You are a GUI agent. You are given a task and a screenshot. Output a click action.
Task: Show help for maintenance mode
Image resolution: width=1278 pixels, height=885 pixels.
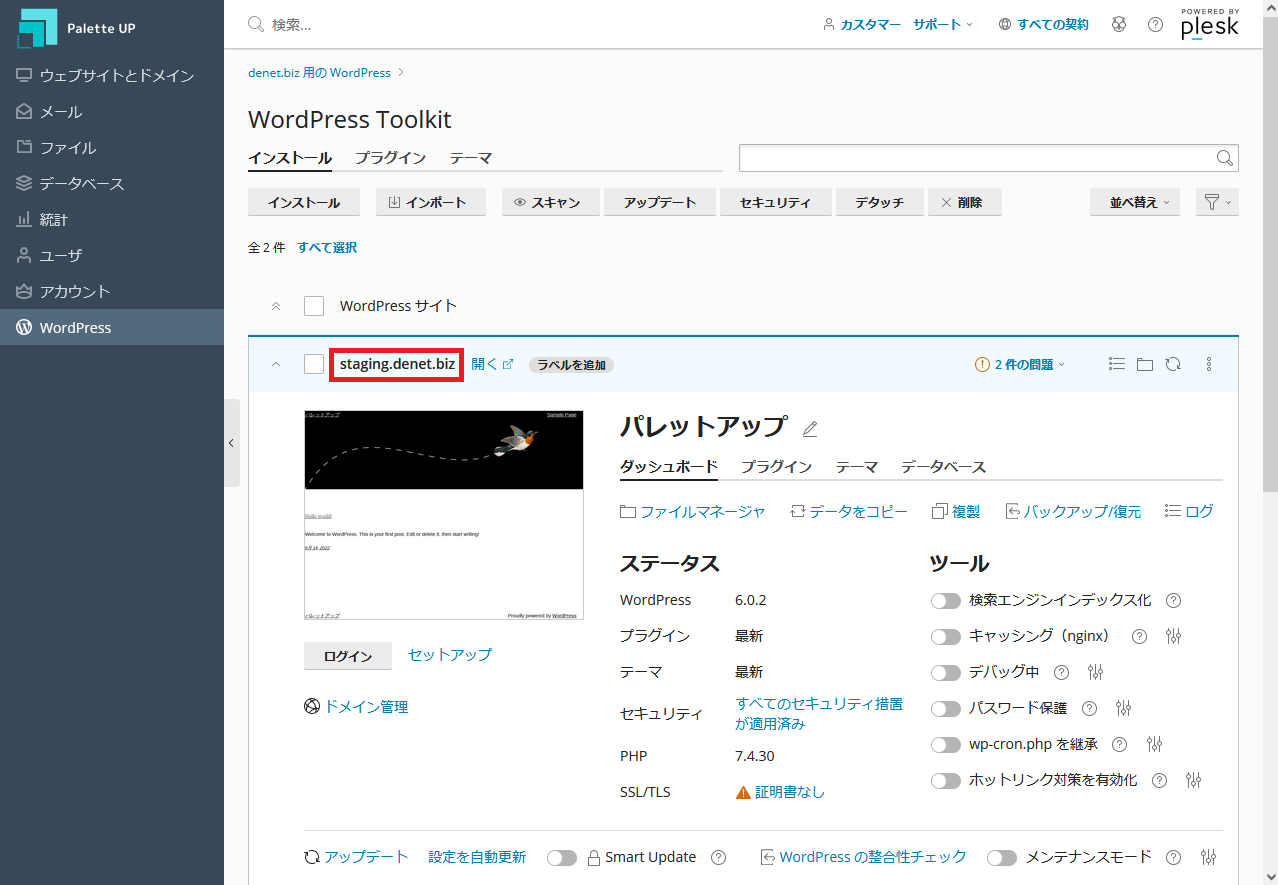1174,857
